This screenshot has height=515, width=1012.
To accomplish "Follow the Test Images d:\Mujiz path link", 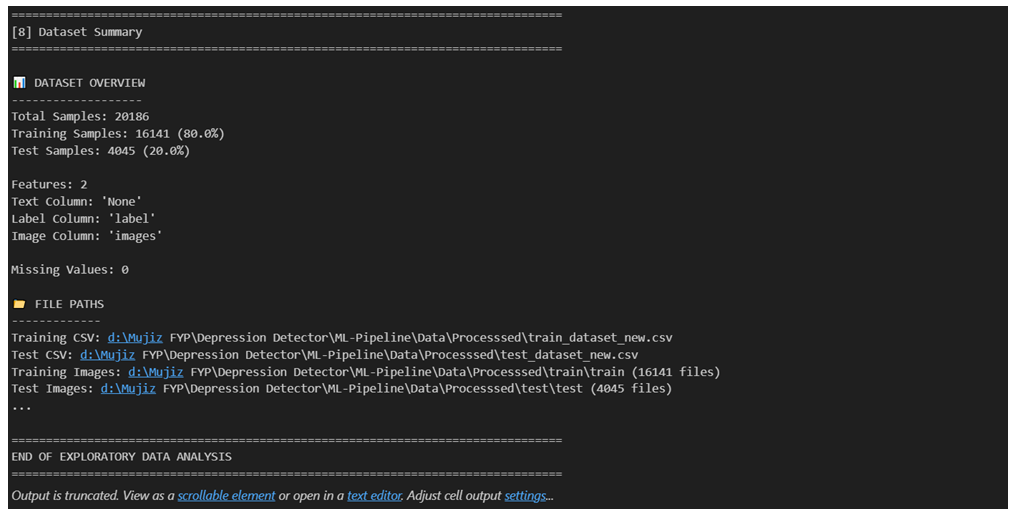I will 128,389.
